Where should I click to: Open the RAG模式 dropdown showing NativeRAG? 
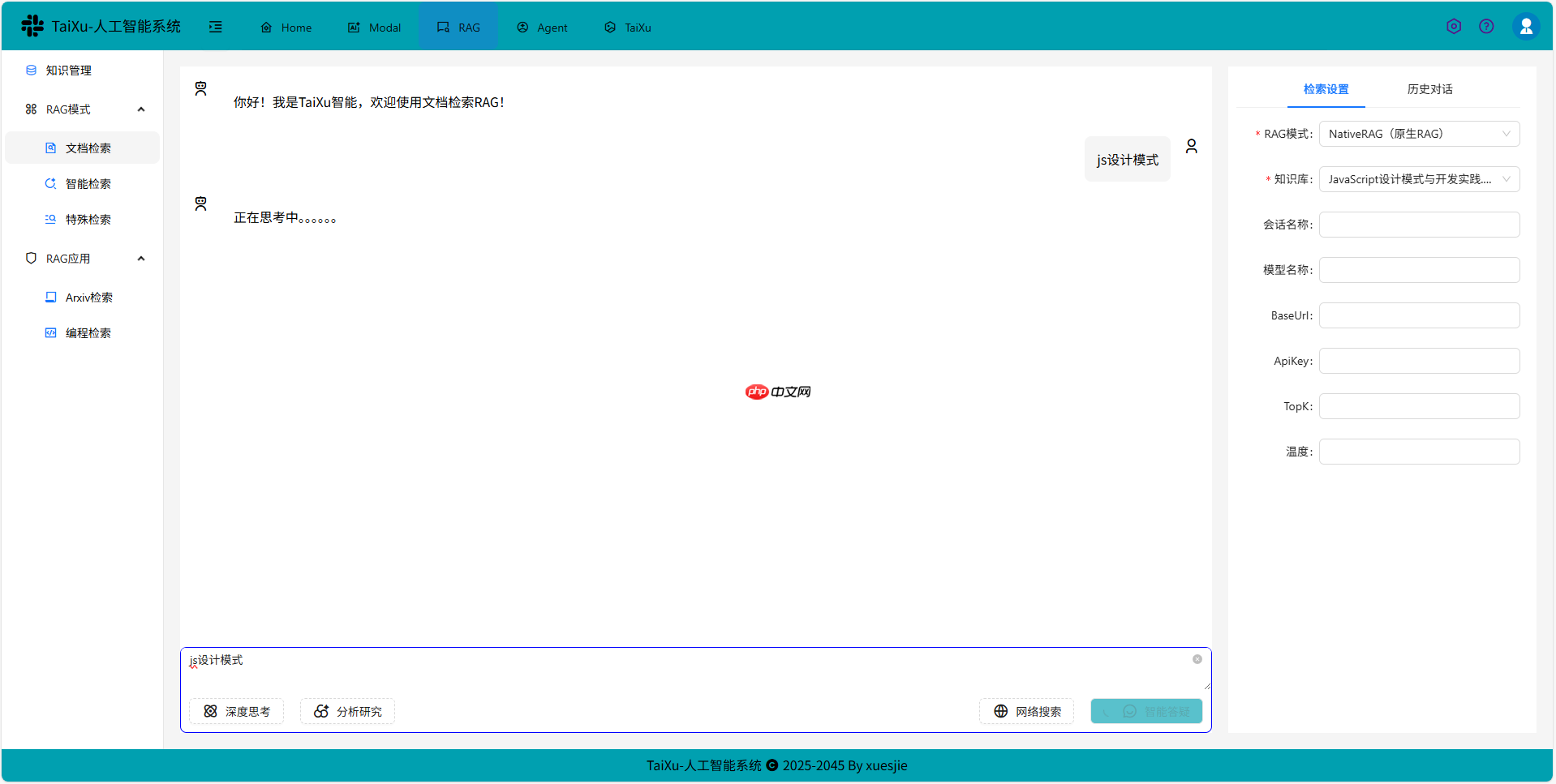(1418, 133)
